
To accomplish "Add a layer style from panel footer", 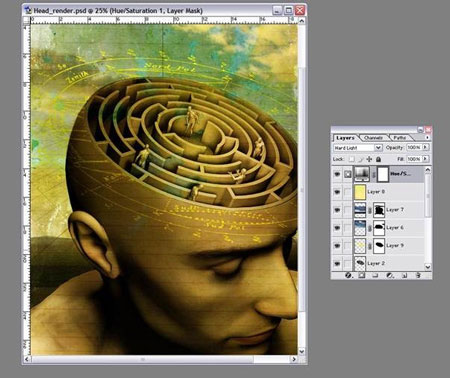I will (x=348, y=275).
